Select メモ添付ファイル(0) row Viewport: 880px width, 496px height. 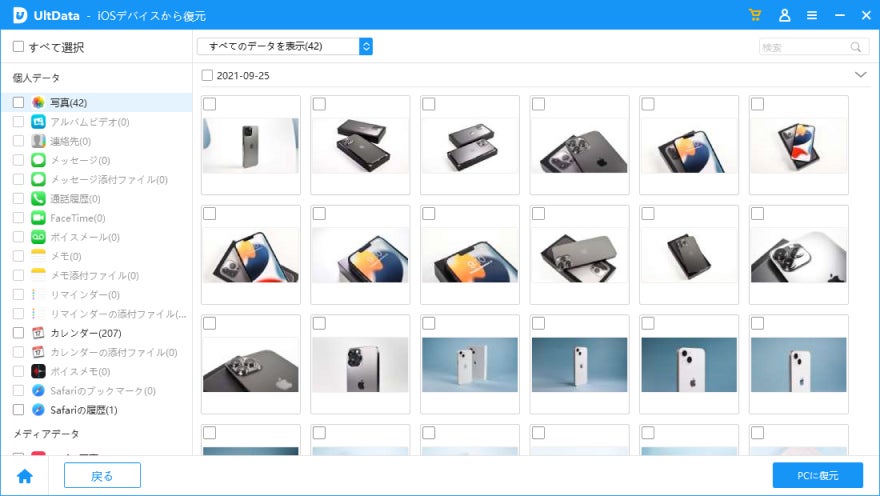tap(96, 275)
